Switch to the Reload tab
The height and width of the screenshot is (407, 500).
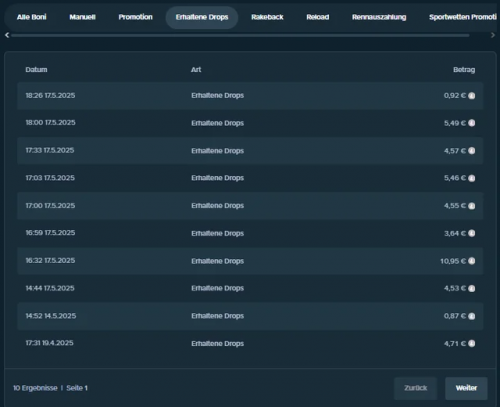[x=318, y=17]
